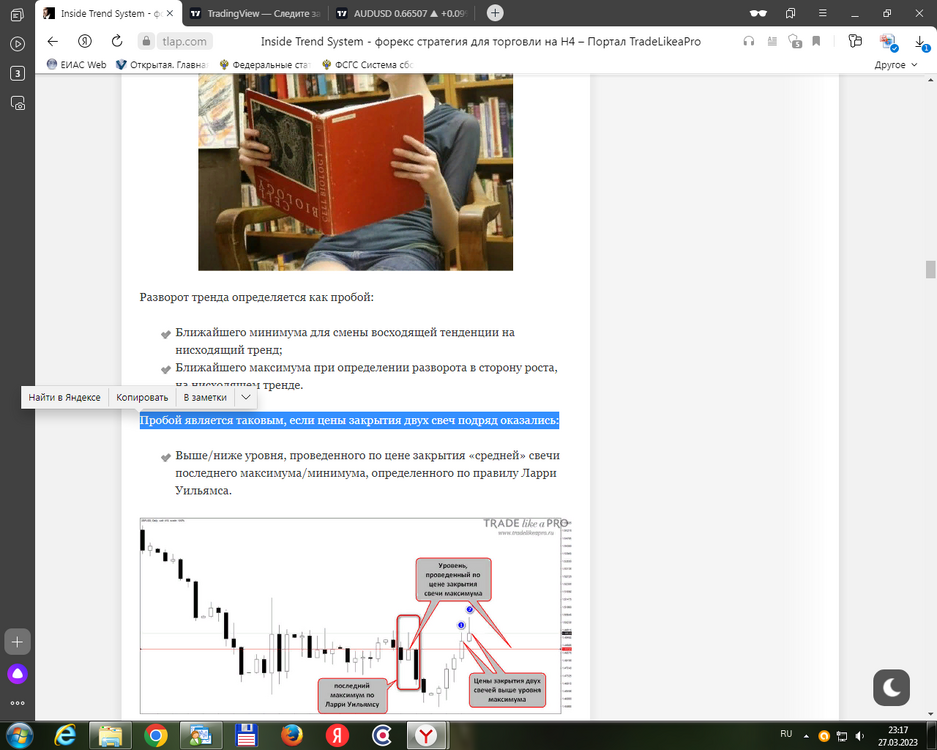Screen dimensions: 937x750
Task: Click the bullet text starting Ближайшего минимума
Action: tap(345, 341)
